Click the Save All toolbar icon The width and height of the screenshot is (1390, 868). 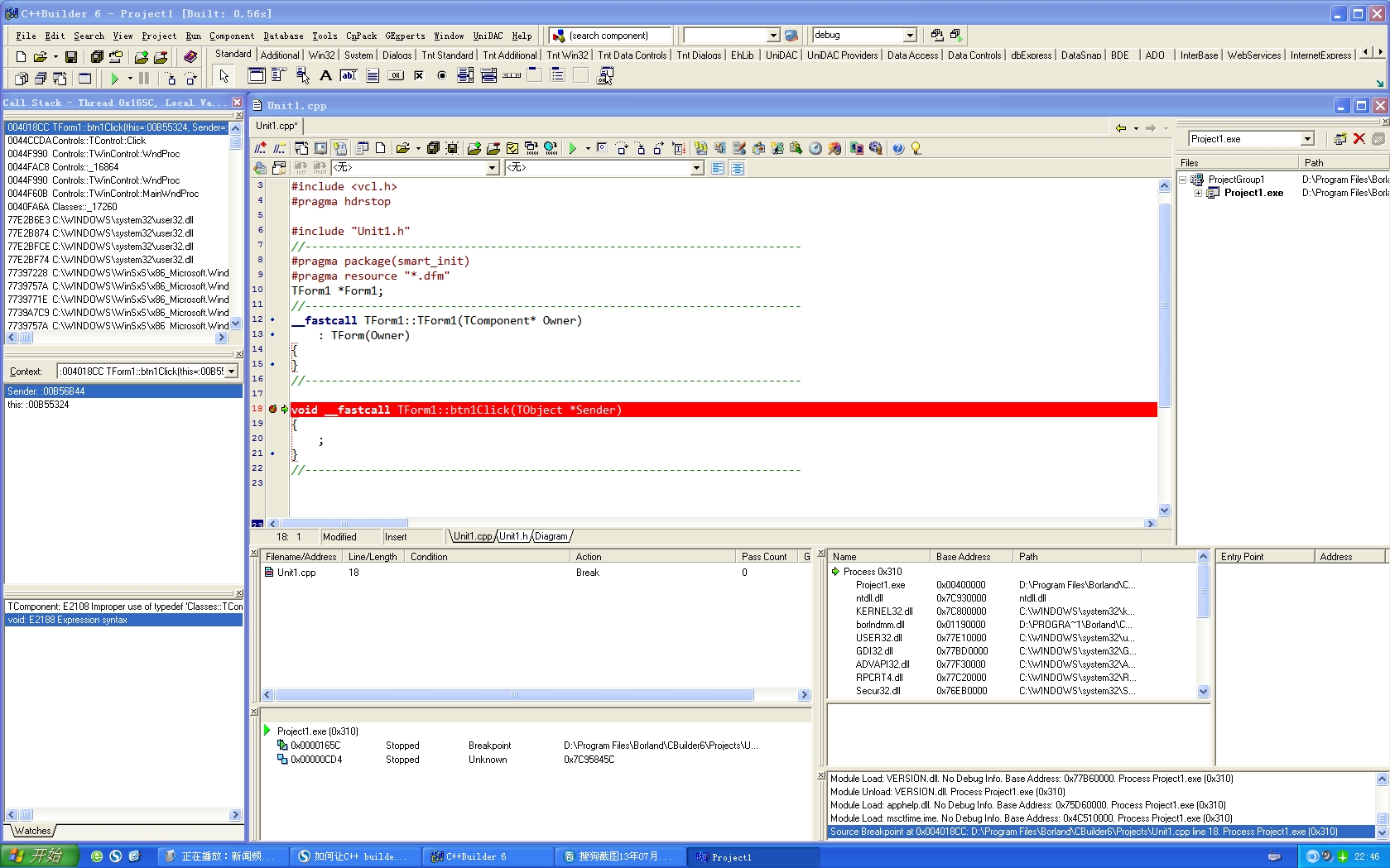pyautogui.click(x=97, y=57)
